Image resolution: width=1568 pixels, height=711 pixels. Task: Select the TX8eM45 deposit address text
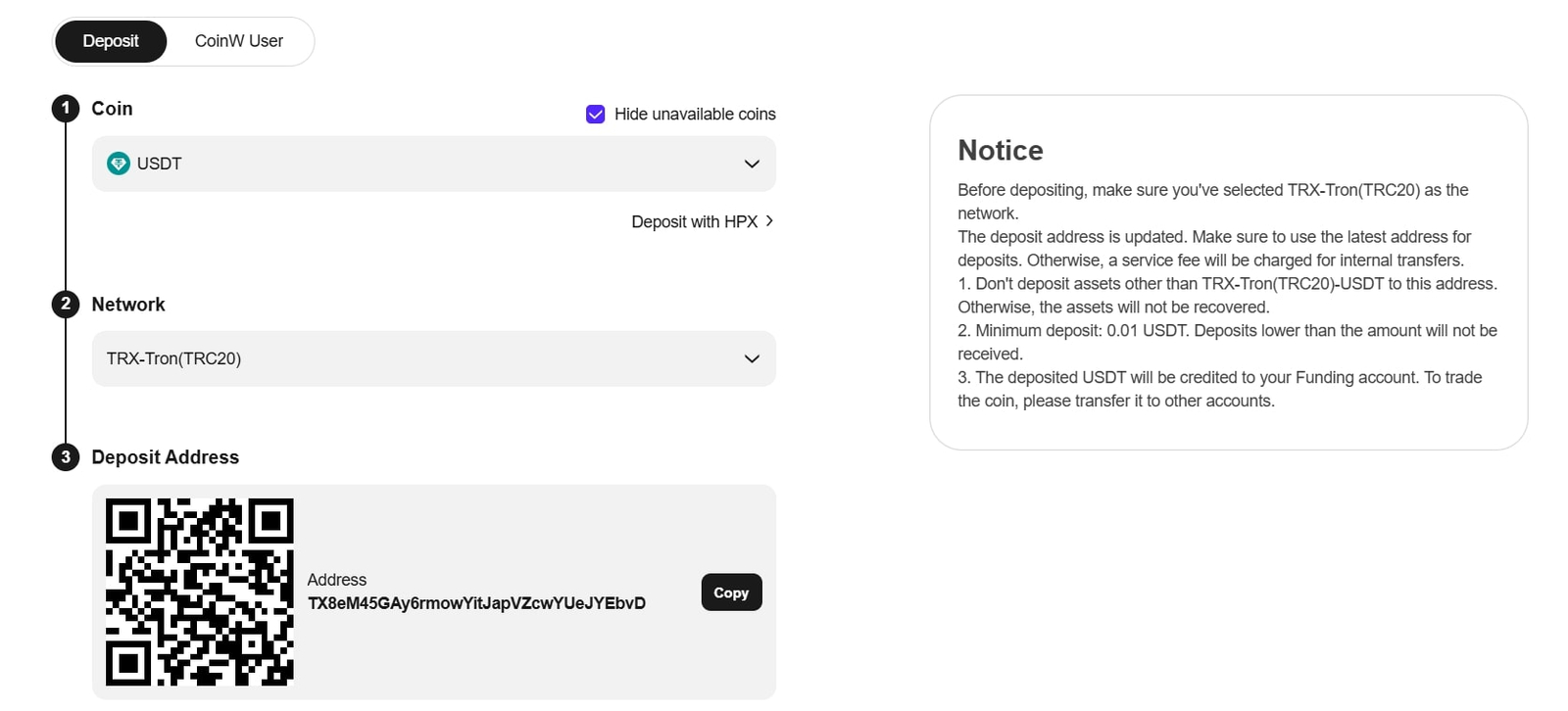pos(476,603)
